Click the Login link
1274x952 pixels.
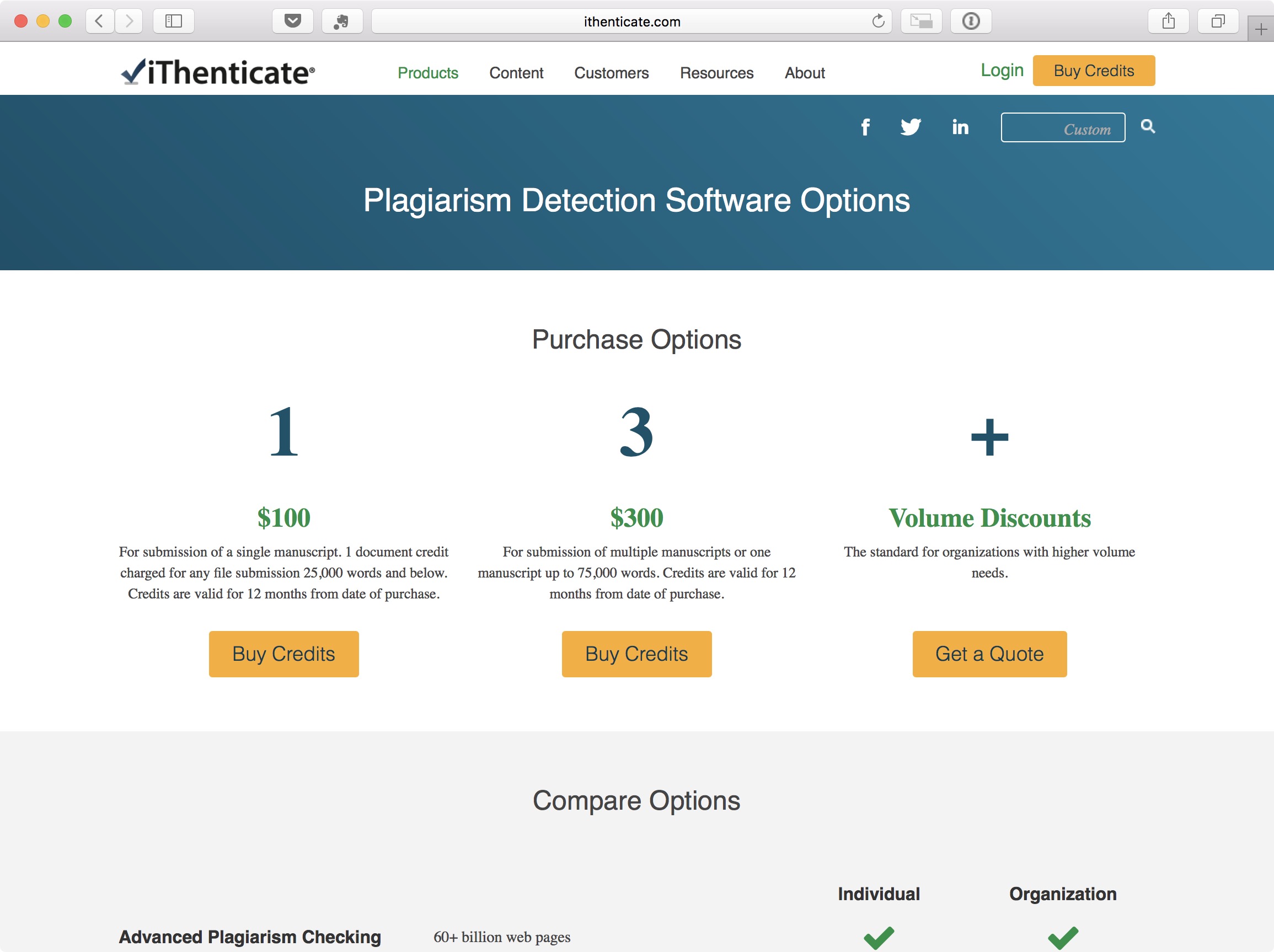(1002, 70)
